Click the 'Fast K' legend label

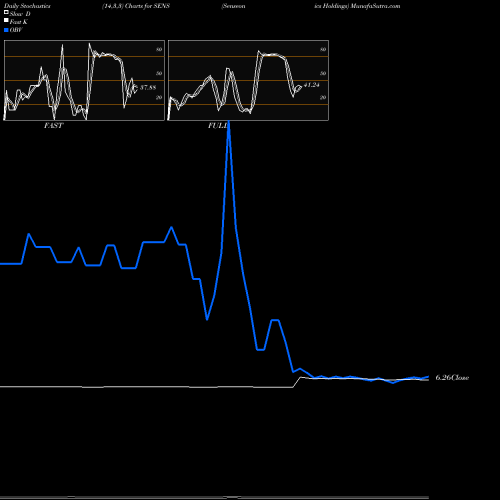(19, 22)
